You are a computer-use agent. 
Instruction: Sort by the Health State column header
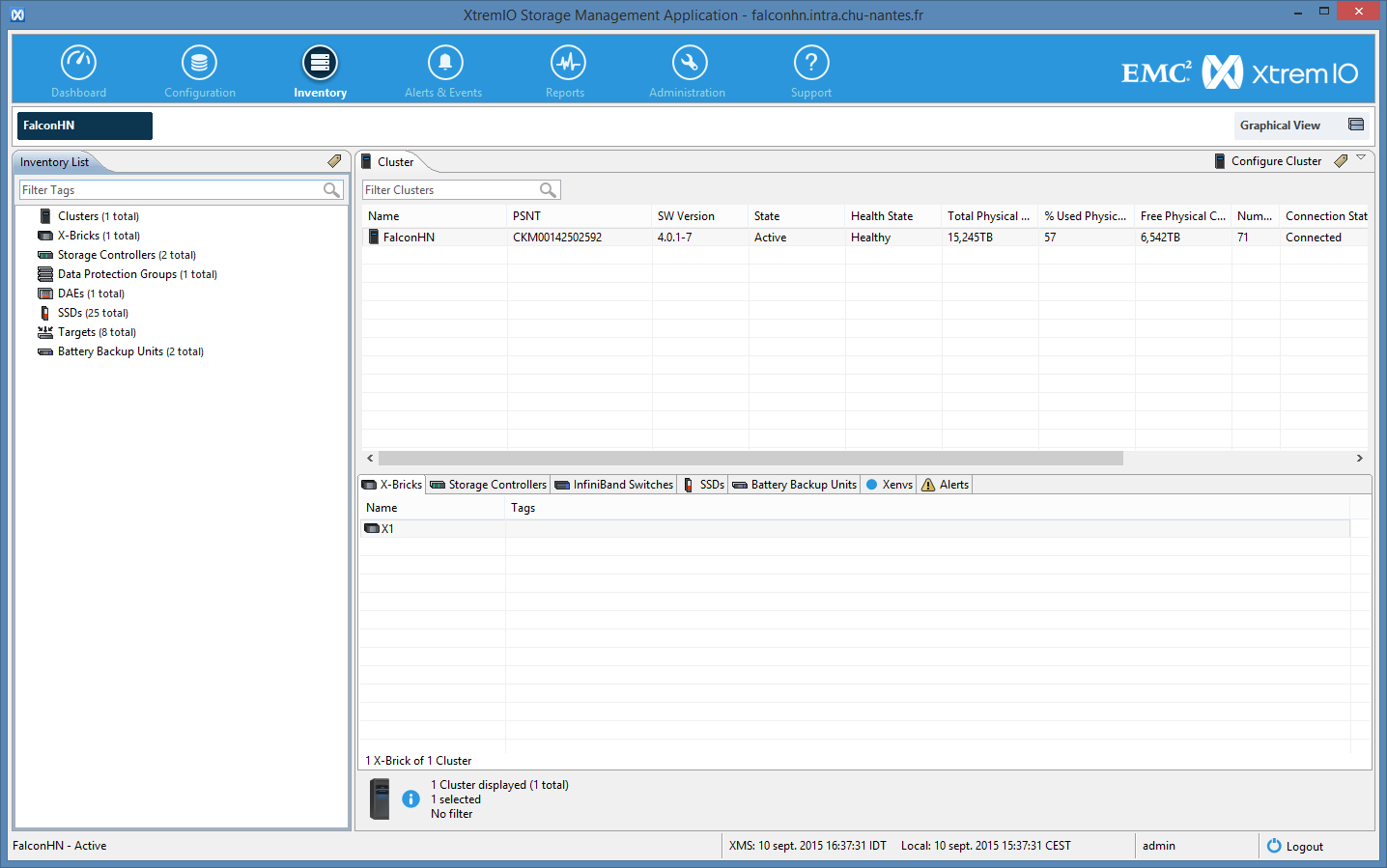coord(893,216)
